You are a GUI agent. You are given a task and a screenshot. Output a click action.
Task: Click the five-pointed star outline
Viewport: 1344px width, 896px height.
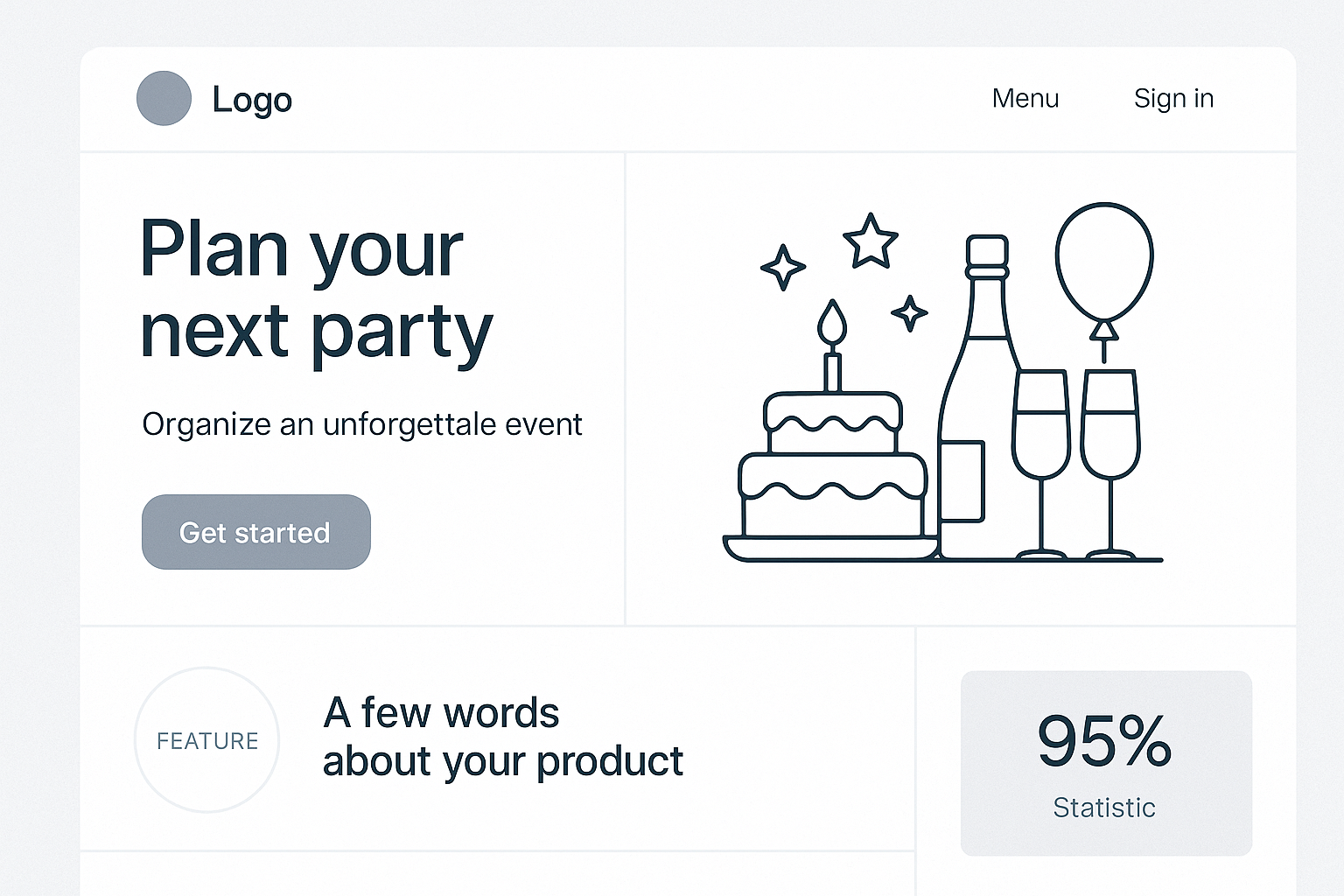click(870, 241)
